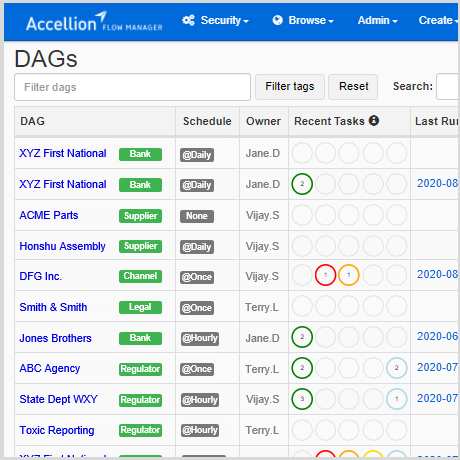460x460 pixels.
Task: Click the light-blue task circle for State Dept WXY
Action: 397,399
